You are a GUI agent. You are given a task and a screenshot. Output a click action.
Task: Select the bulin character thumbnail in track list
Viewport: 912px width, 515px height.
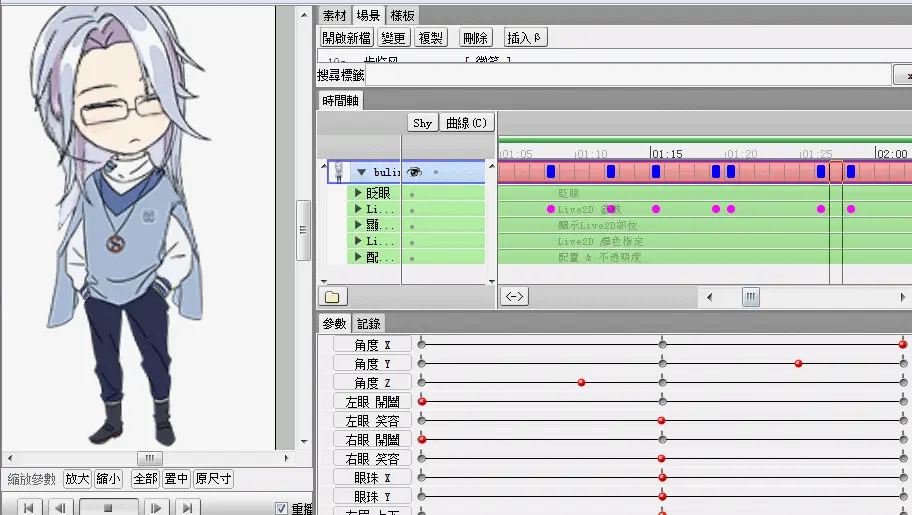339,172
